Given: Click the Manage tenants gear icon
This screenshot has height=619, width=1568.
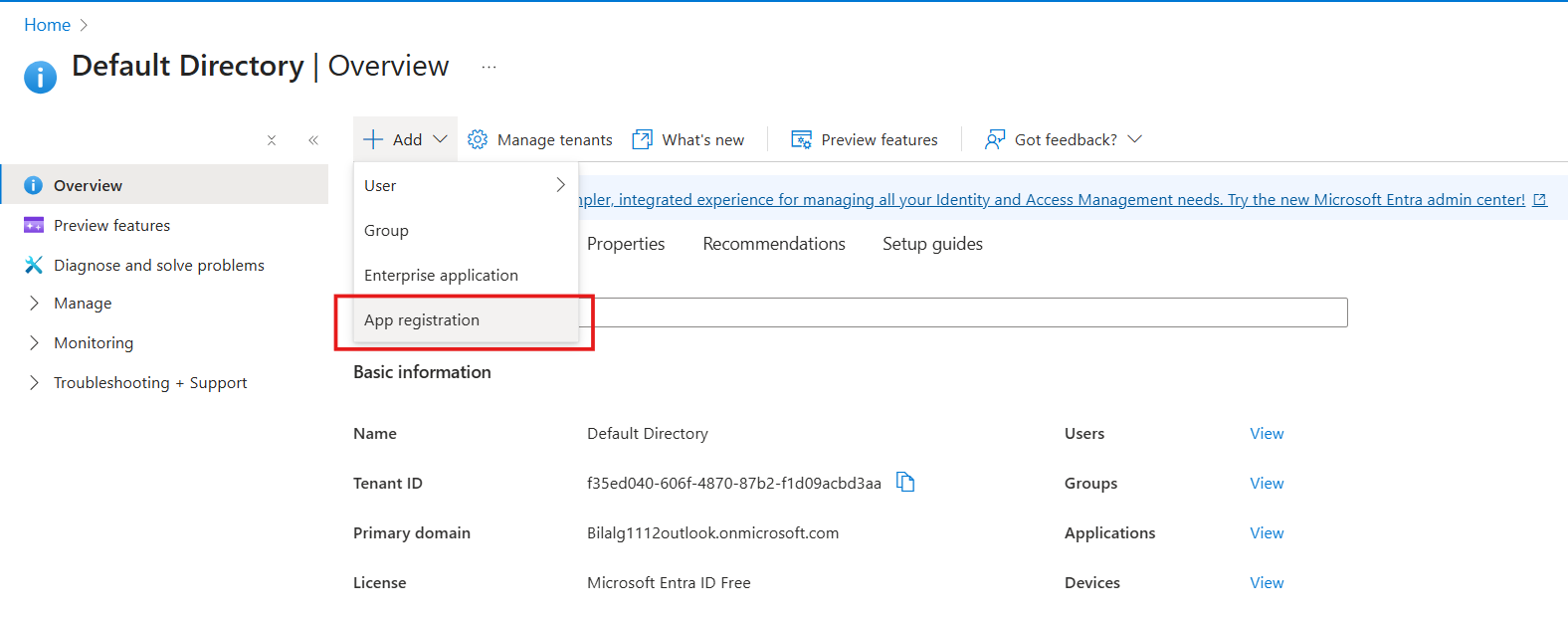Looking at the screenshot, I should coord(478,139).
